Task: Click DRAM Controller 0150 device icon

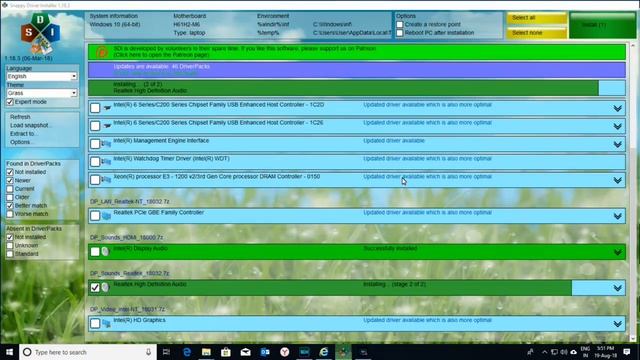Action: [106, 180]
